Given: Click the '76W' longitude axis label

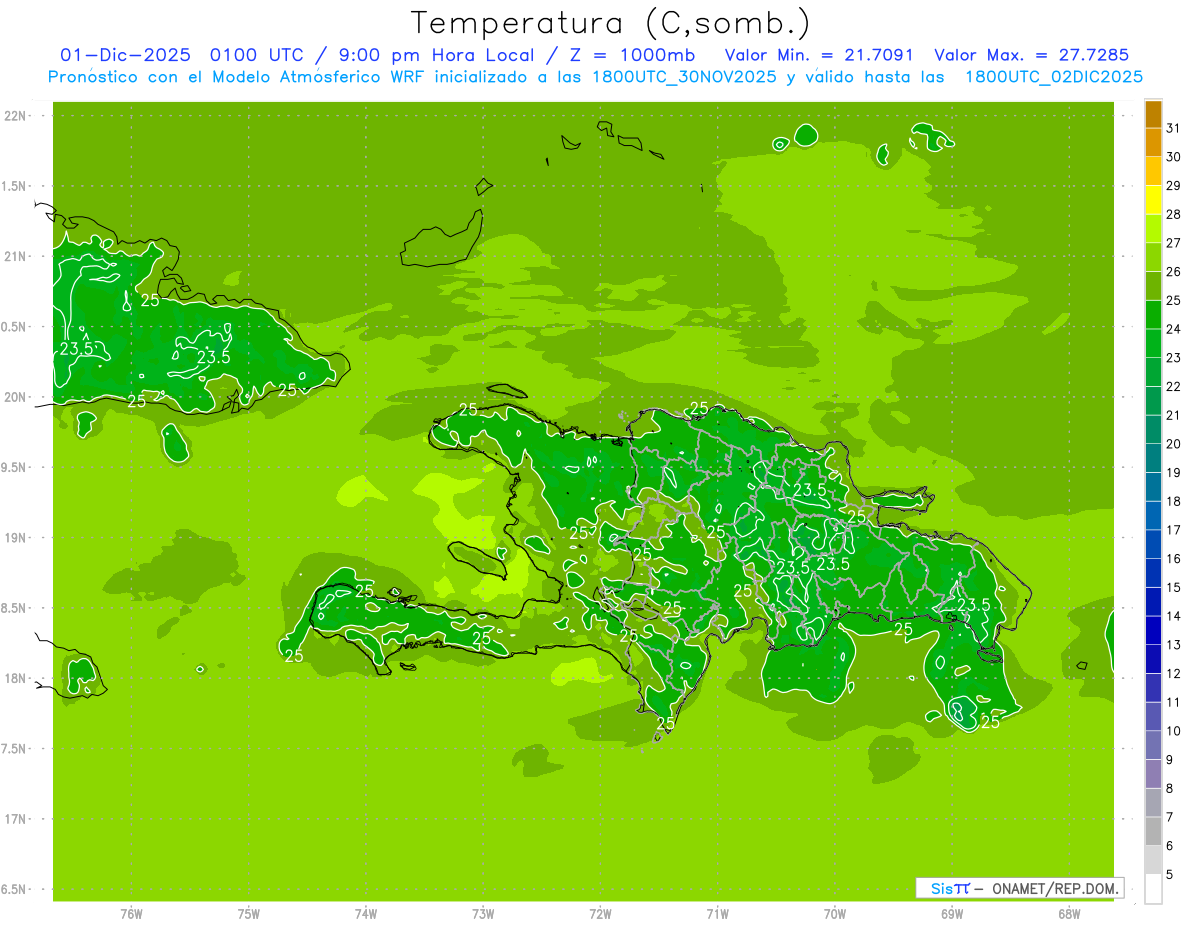Looking at the screenshot, I should tap(131, 913).
